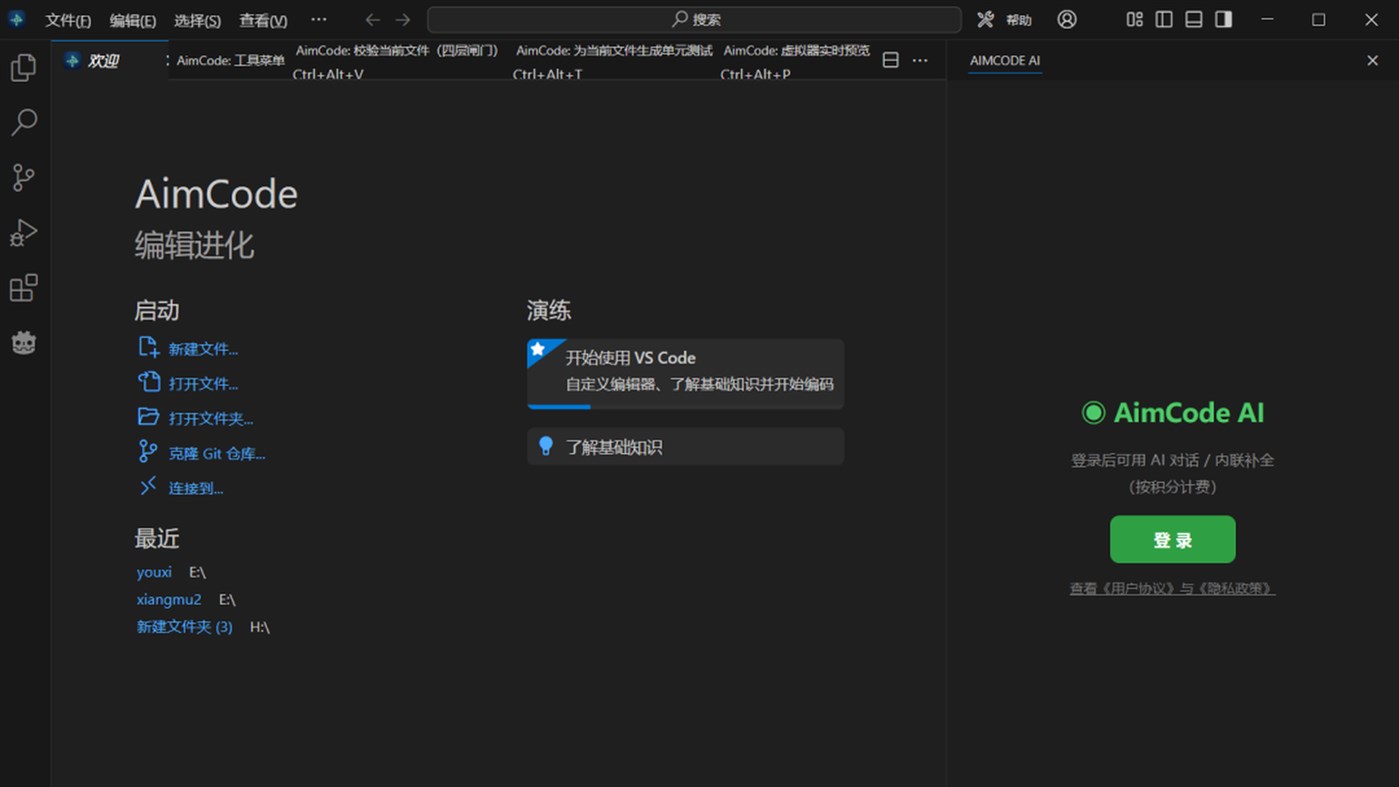Click the lightbulb icon on 了解基础知识
Screen dimensions: 1399x787
tap(546, 446)
